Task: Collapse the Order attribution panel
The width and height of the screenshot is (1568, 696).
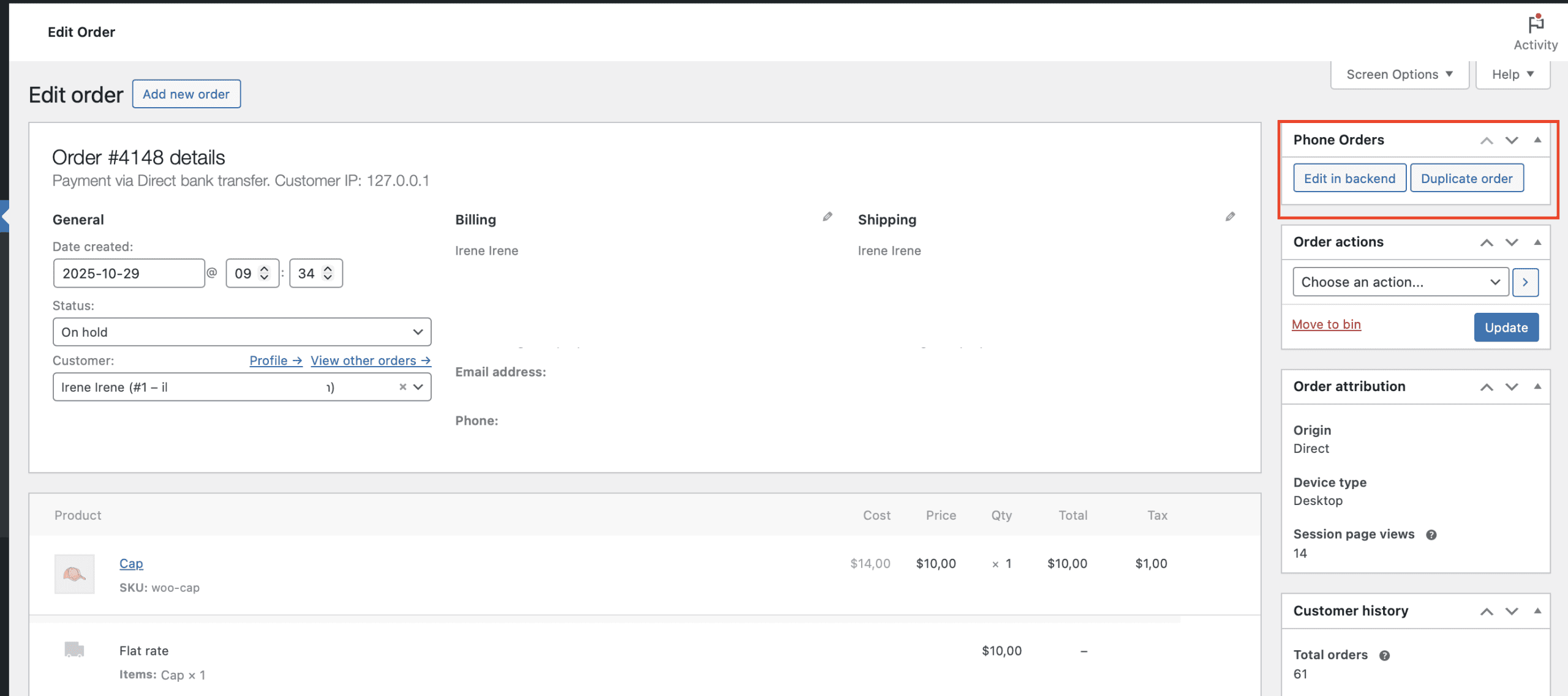Action: [1537, 387]
